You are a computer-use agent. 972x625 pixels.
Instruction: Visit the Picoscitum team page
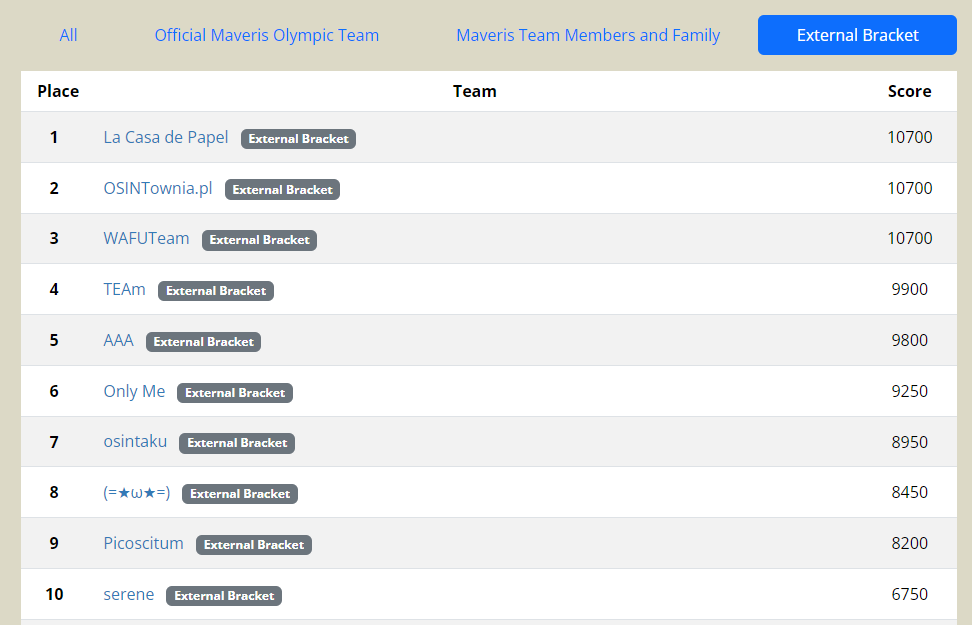pyautogui.click(x=143, y=544)
